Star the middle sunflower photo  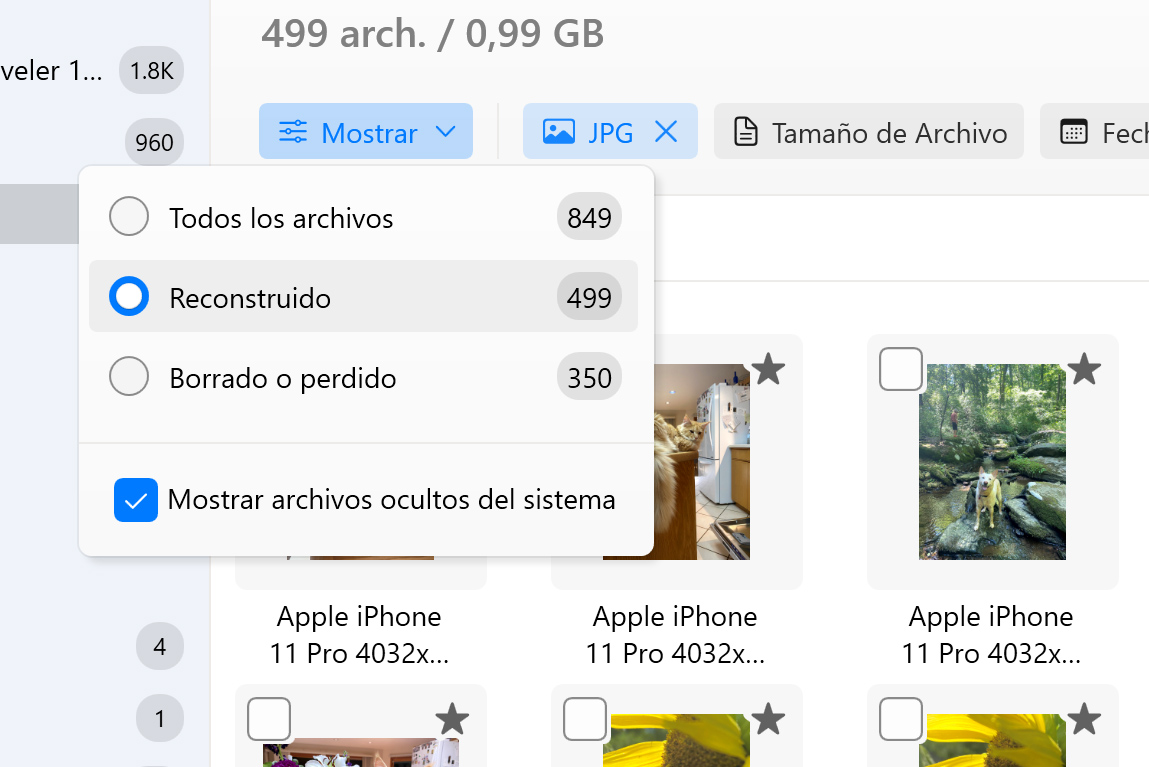(768, 719)
